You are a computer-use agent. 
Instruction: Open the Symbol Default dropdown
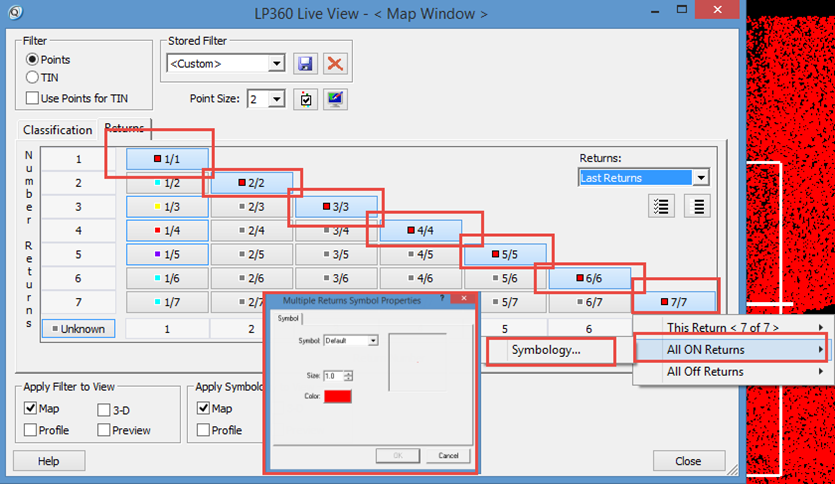click(x=373, y=341)
